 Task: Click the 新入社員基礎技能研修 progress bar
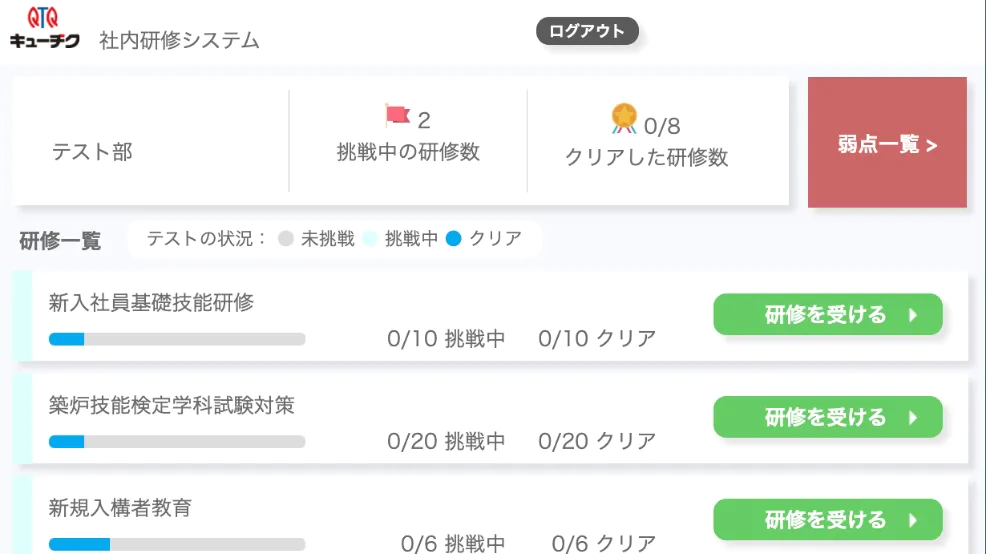[x=177, y=340]
